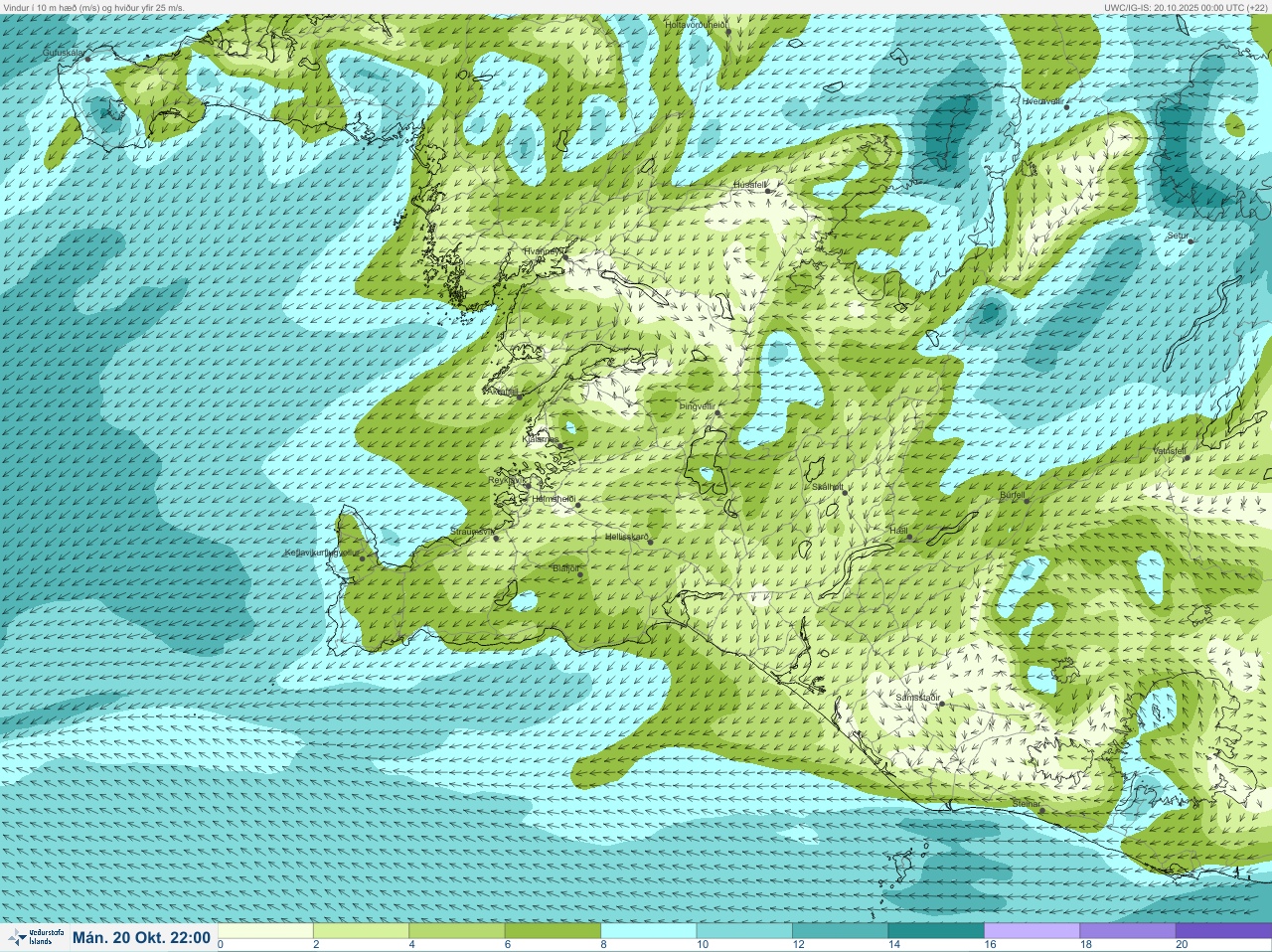The image size is (1272, 952).
Task: Click the Sámsstaðir station label
Action: tap(917, 698)
